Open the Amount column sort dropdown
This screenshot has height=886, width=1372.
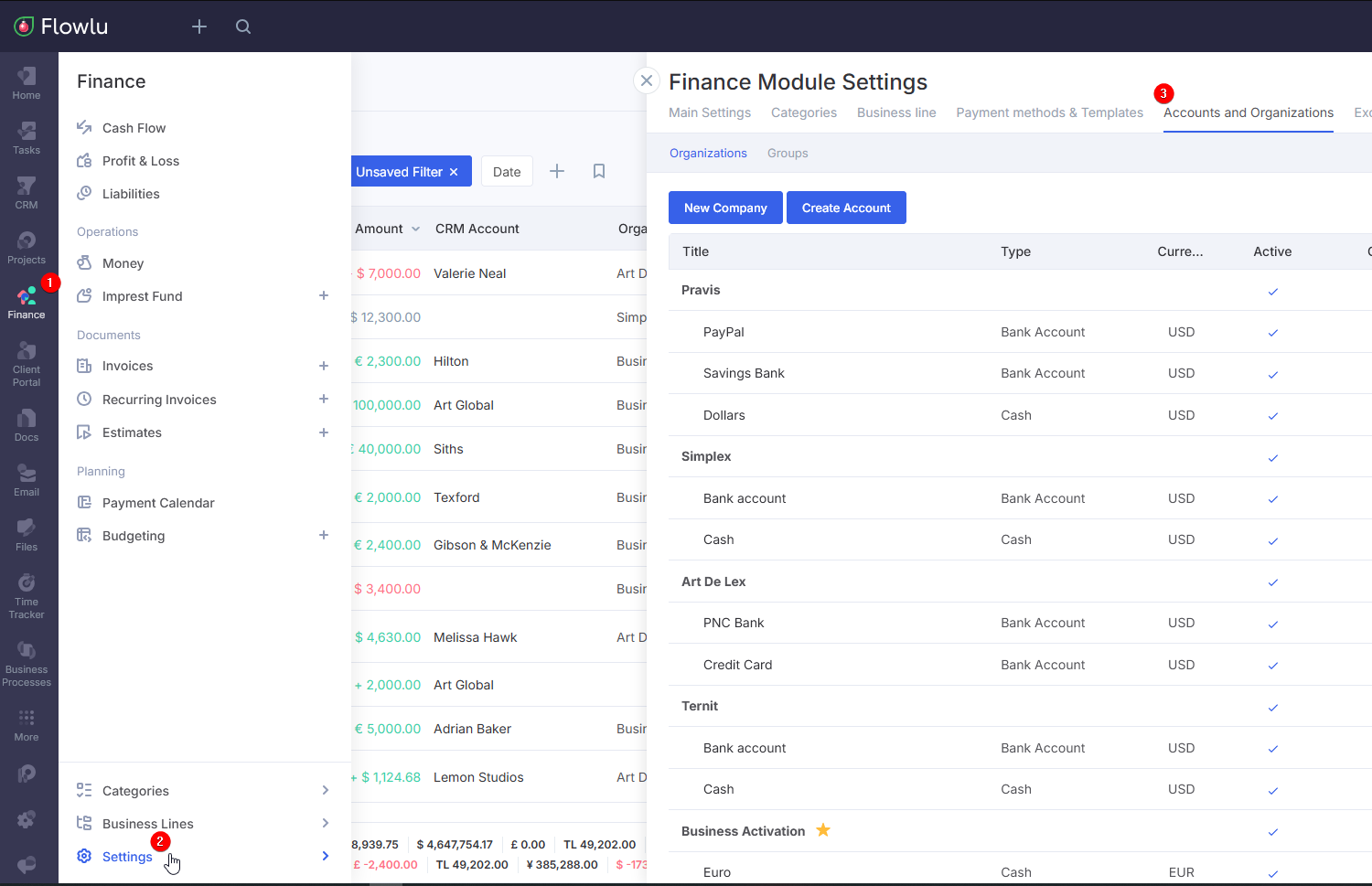pos(415,229)
